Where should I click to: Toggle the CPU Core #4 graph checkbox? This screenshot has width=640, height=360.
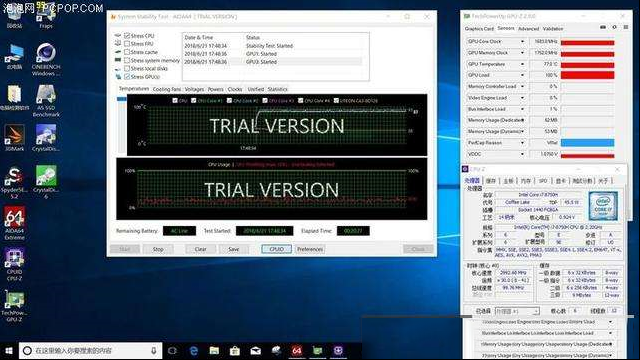[301, 100]
